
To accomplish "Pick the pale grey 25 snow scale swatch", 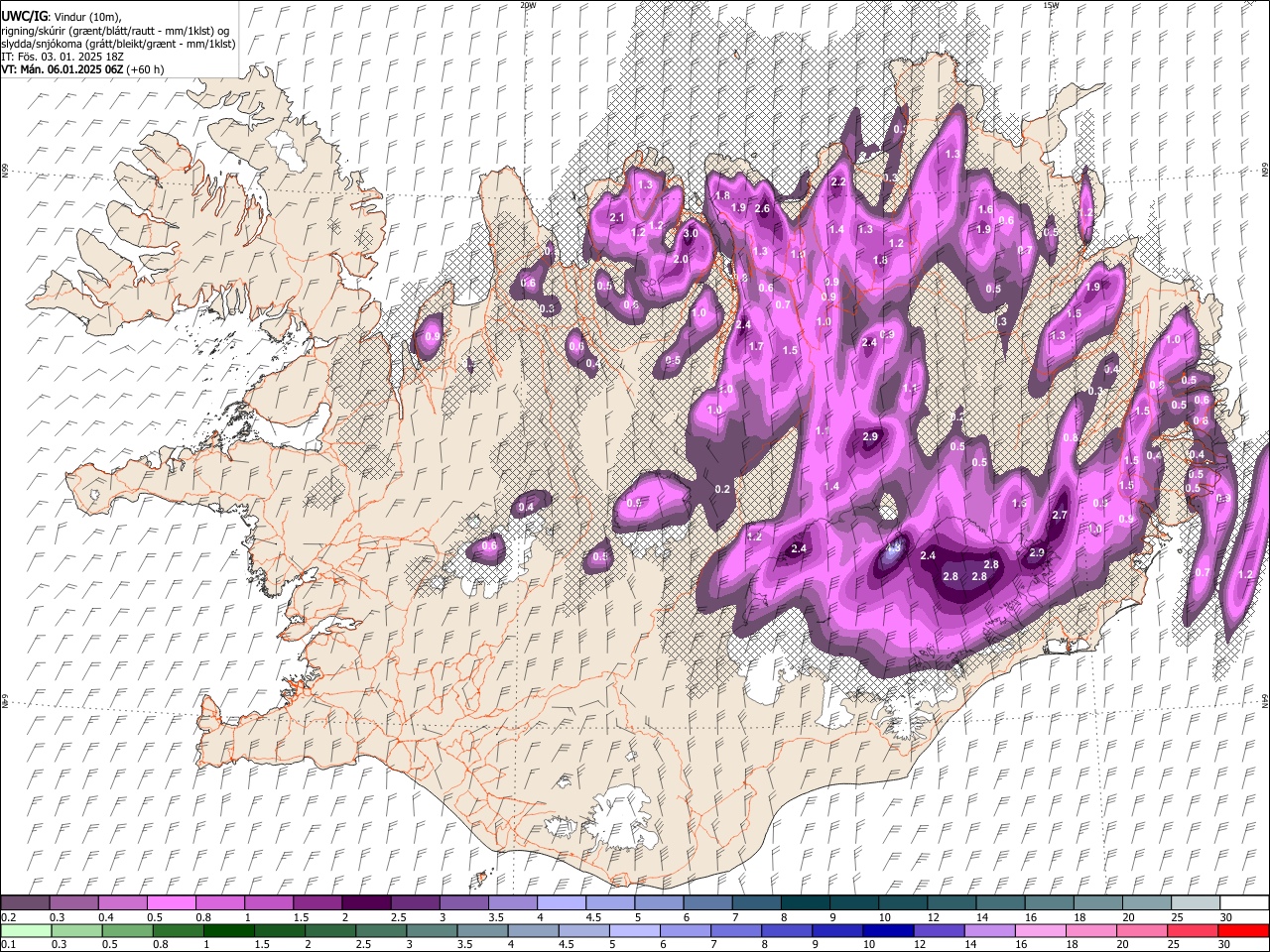I will point(1194,903).
